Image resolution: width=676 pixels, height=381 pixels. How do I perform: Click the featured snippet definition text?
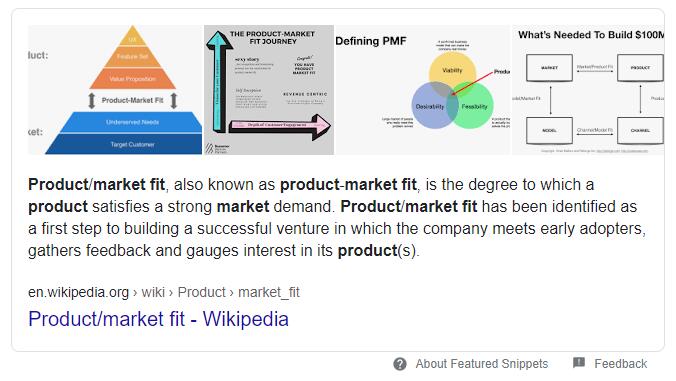tap(337, 217)
